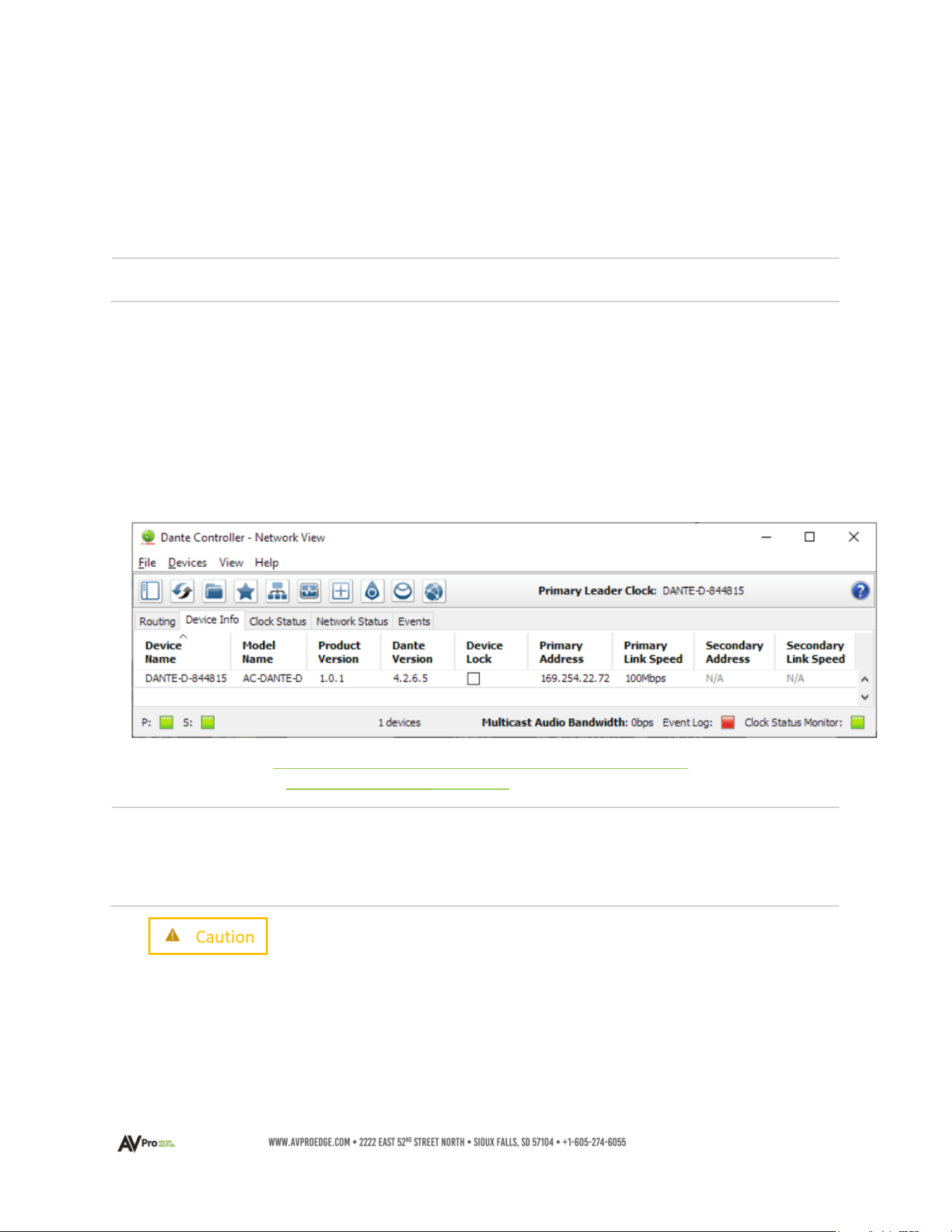Open the Help menu
952x1232 pixels.
(x=267, y=562)
